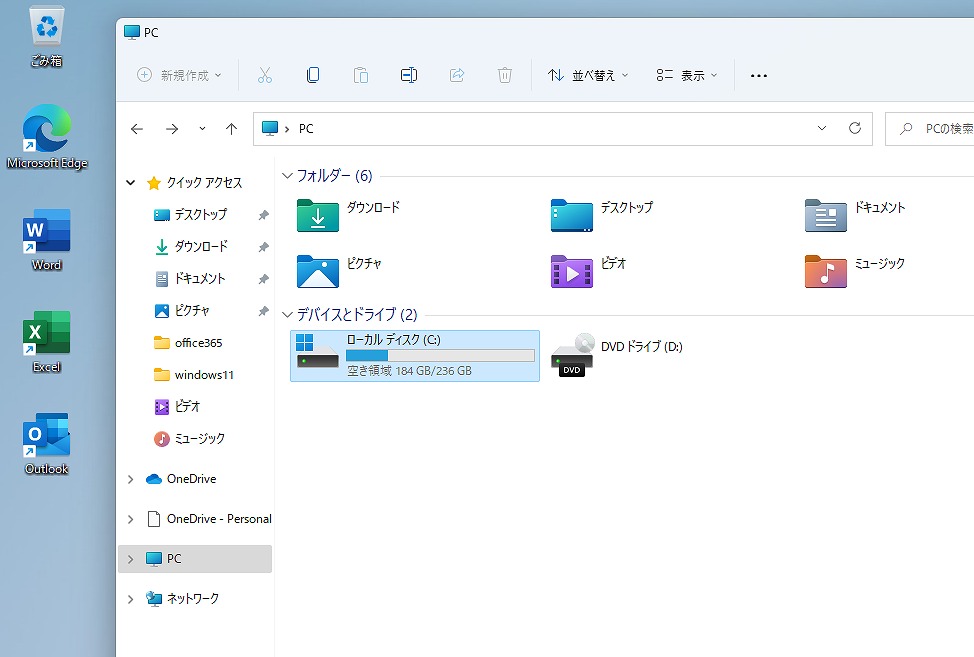Select the Outlook desktop shortcut
The image size is (974, 657).
coord(47,445)
